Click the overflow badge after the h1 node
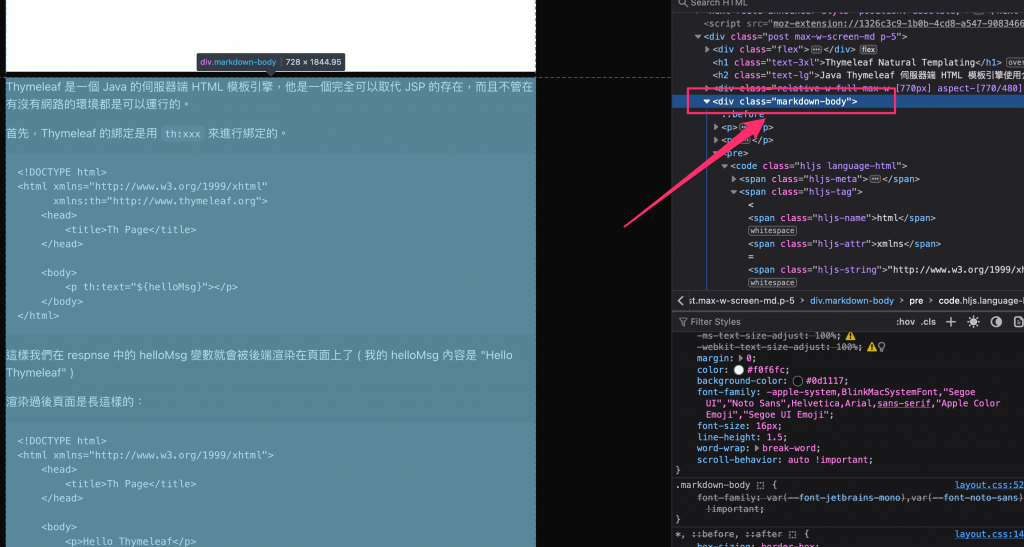This screenshot has height=547, width=1024. (x=1015, y=63)
